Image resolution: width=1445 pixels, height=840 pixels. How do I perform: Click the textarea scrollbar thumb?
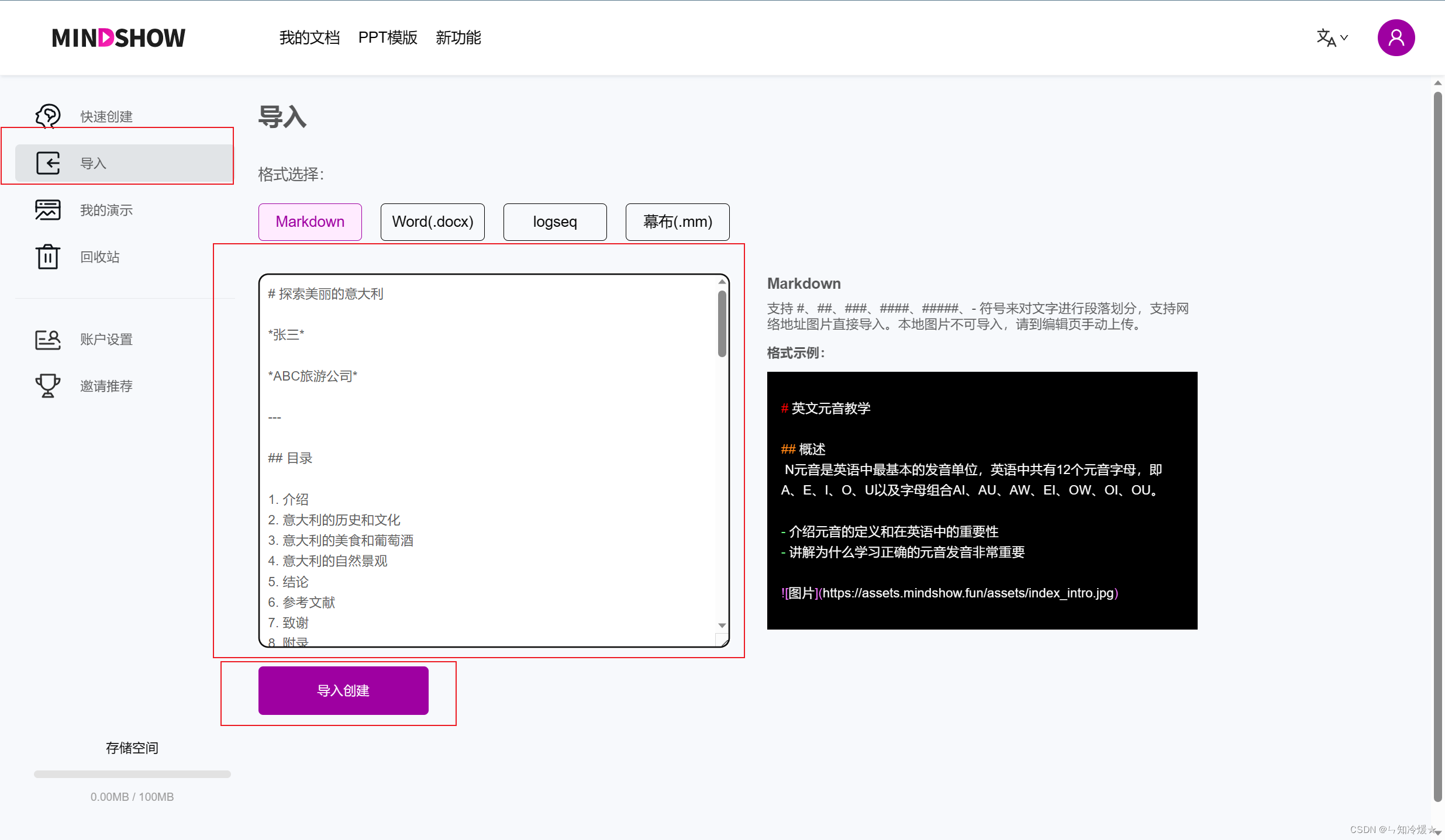[x=722, y=324]
